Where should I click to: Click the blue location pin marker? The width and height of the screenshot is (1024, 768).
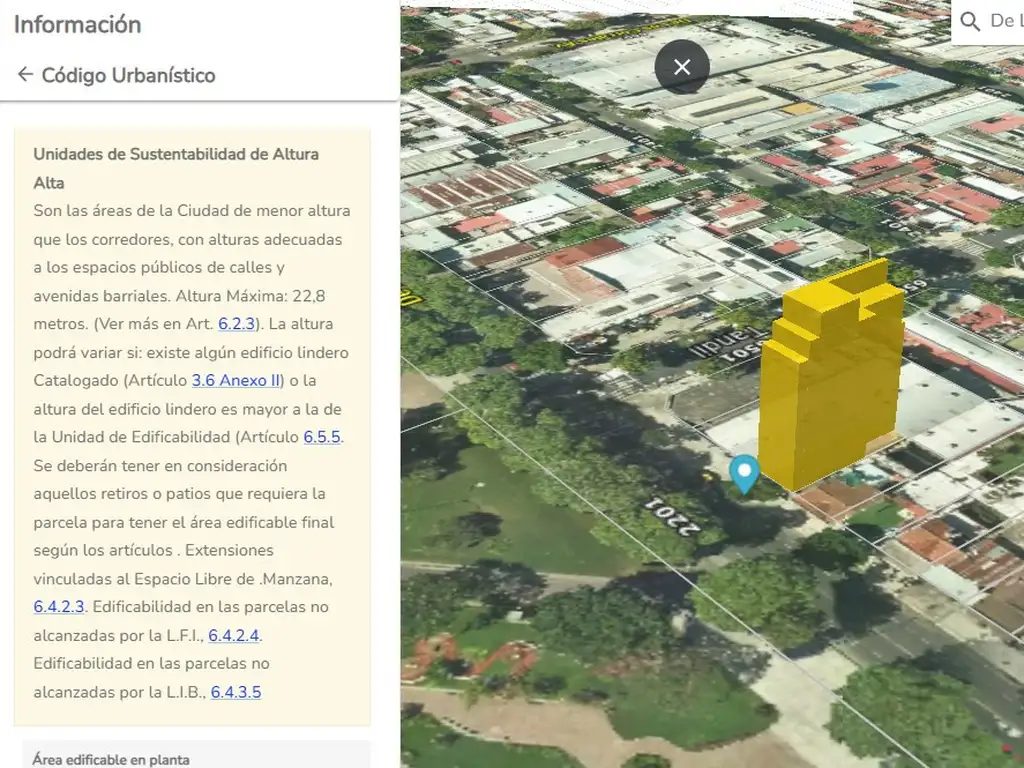click(x=744, y=473)
